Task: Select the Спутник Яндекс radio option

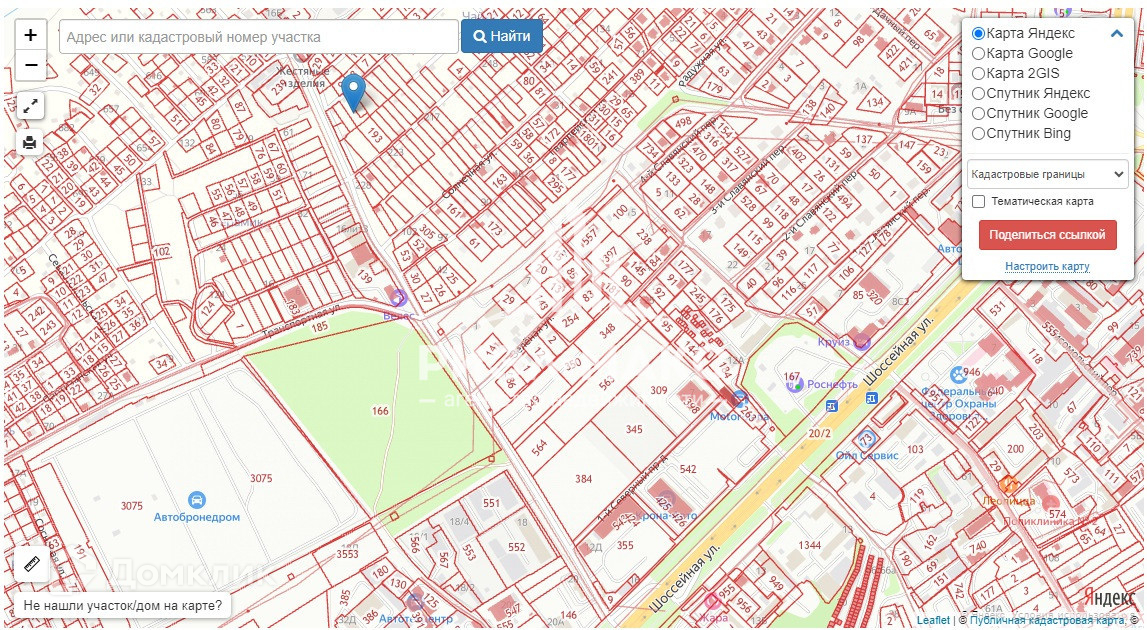Action: click(x=979, y=94)
